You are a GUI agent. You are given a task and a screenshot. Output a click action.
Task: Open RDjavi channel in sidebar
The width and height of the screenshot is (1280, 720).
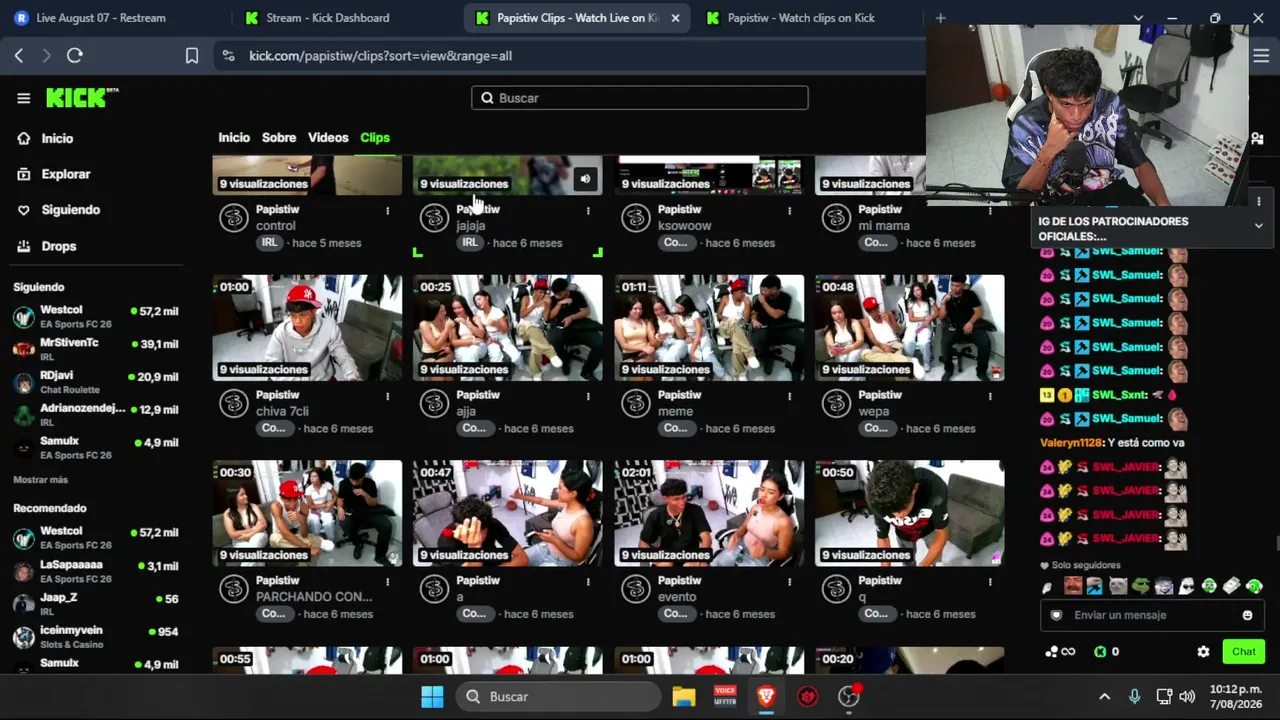(x=96, y=382)
